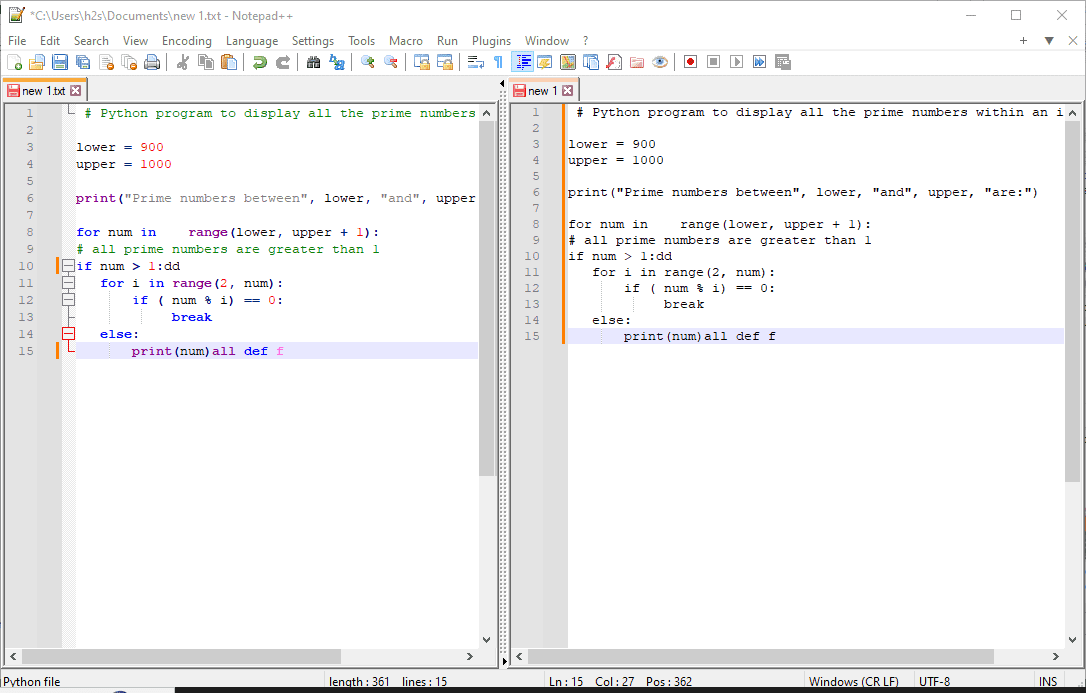Image resolution: width=1086 pixels, height=693 pixels.
Task: Click Windows (CR LF) in status bar
Action: [x=853, y=682]
